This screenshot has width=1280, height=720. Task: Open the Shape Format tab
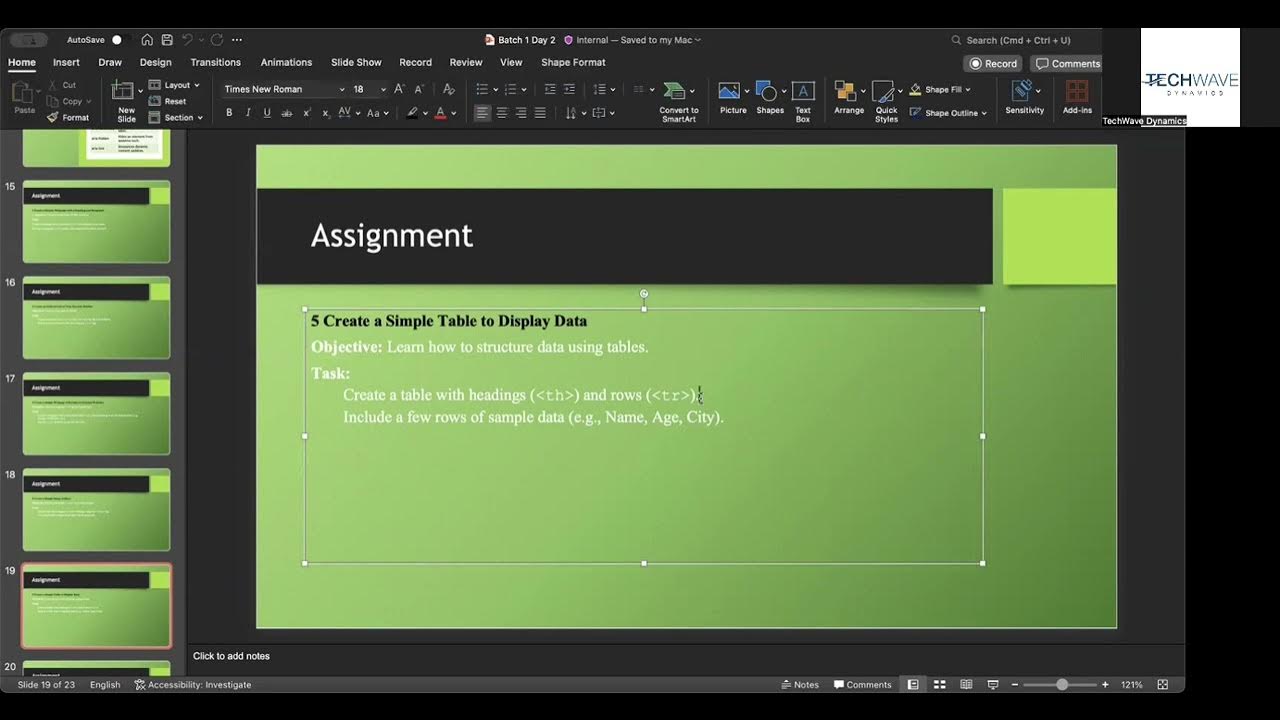pyautogui.click(x=573, y=62)
